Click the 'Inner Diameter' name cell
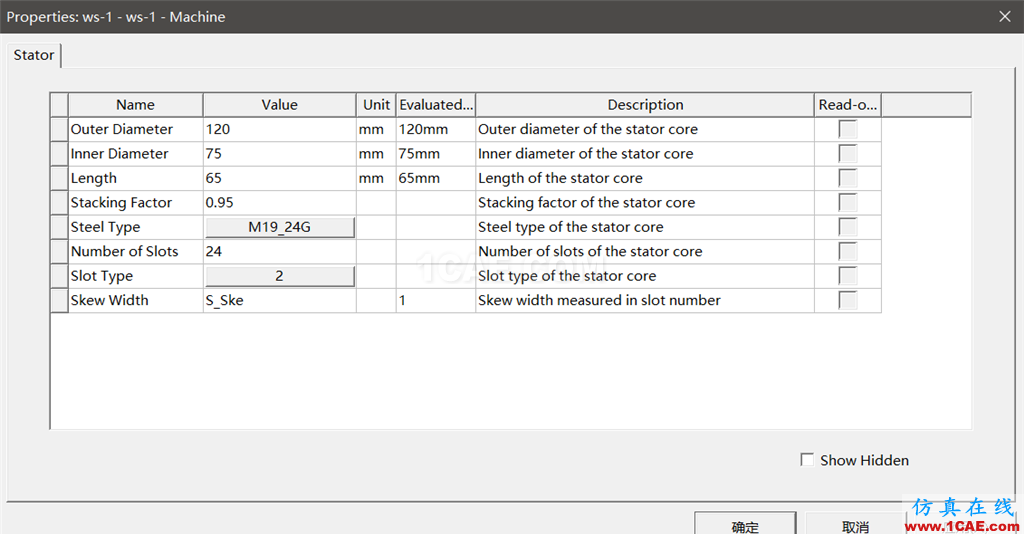Screen dimensions: 1024x534 coord(136,153)
